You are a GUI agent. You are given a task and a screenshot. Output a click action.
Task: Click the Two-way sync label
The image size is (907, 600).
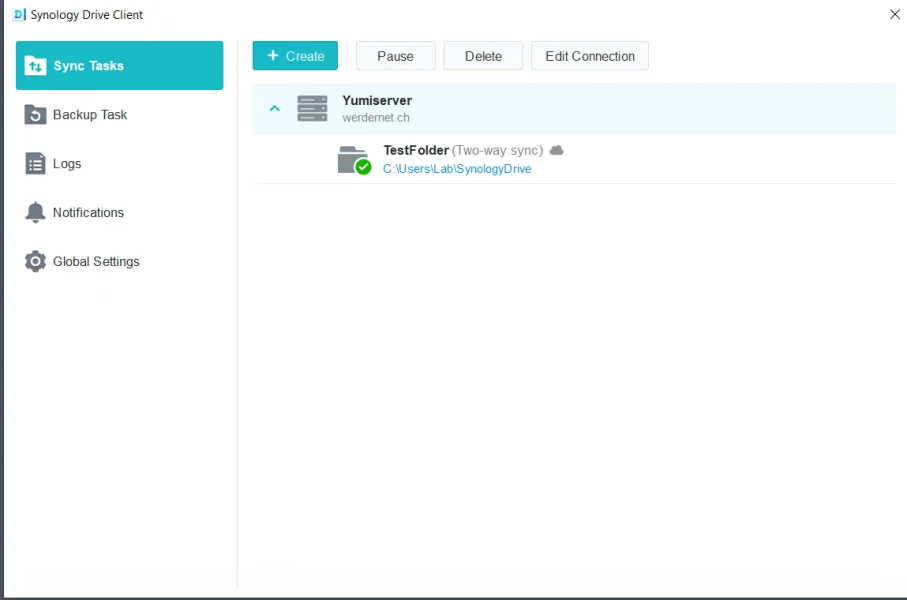[497, 150]
